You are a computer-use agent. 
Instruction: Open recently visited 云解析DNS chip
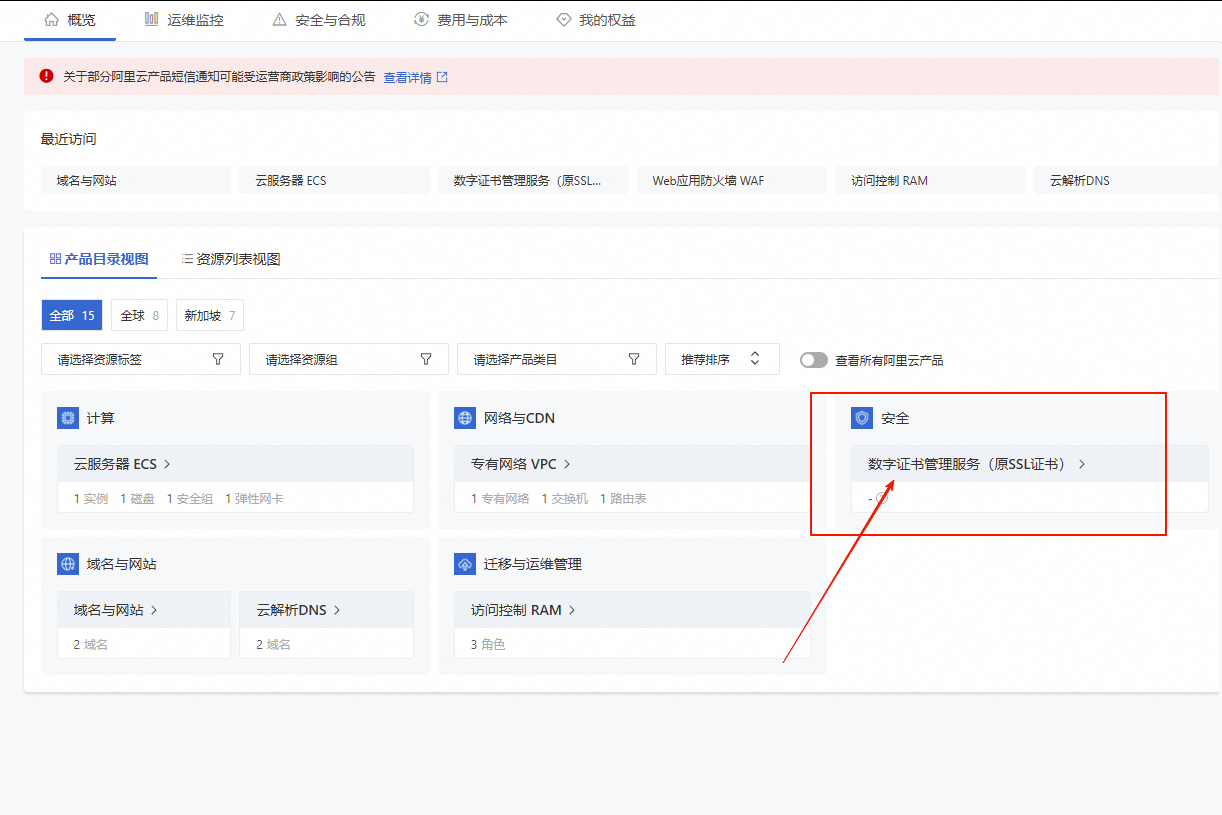(1127, 180)
